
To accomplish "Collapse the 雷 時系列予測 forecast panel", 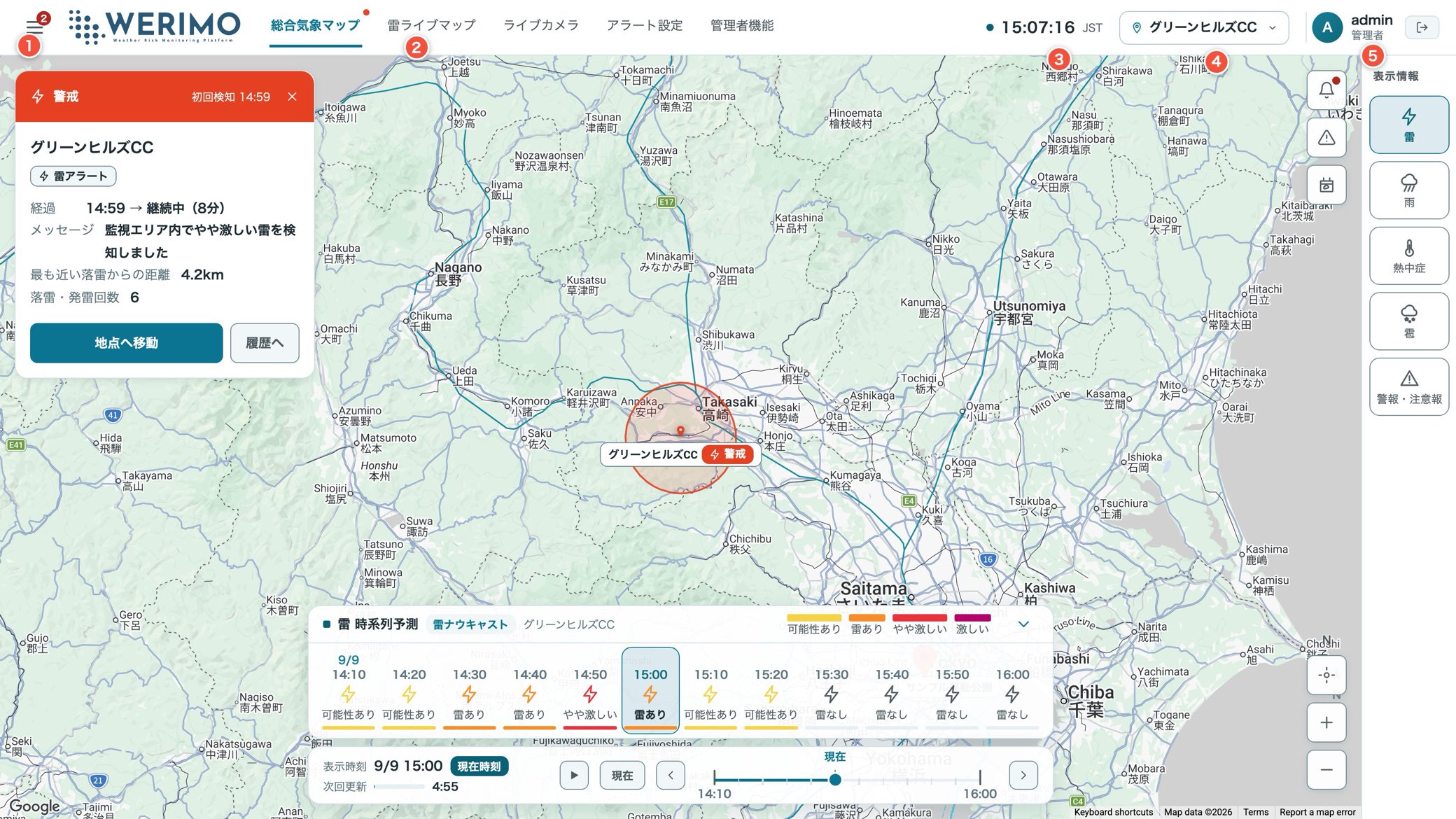I will pos(1023,624).
